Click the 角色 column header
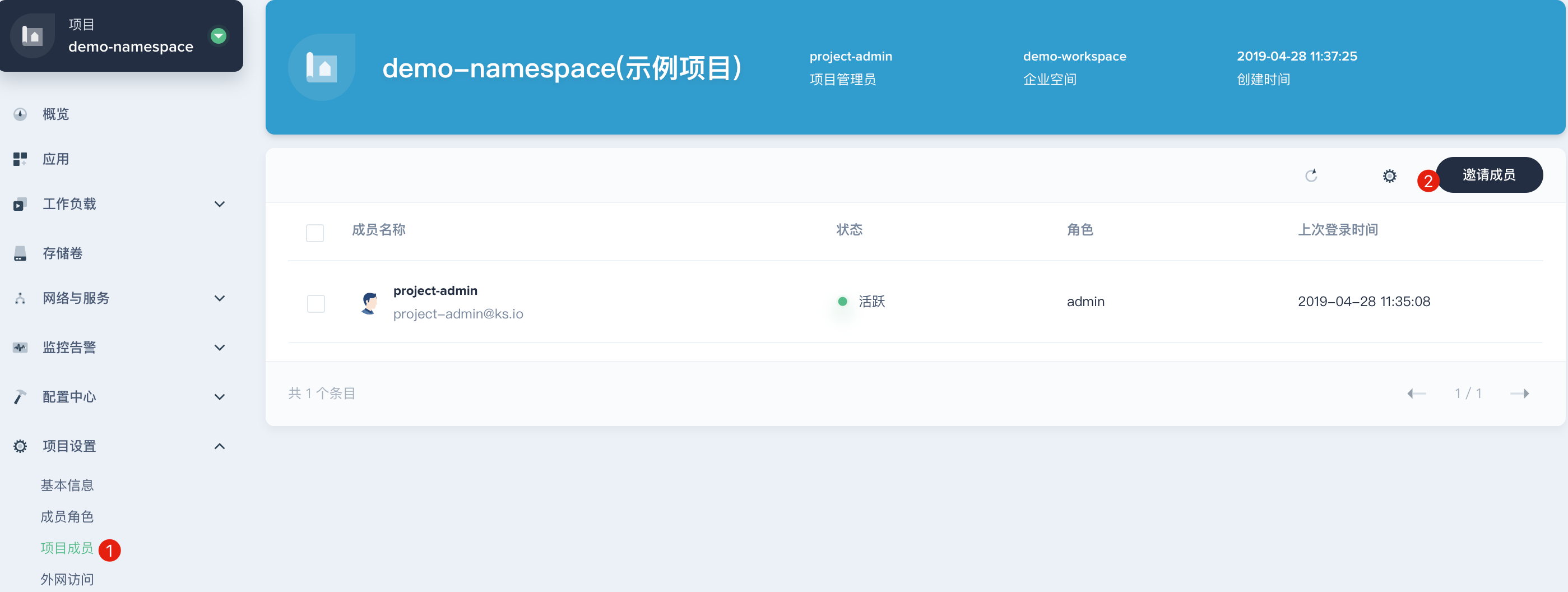Screen dimensions: 1568x592 [x=1080, y=230]
